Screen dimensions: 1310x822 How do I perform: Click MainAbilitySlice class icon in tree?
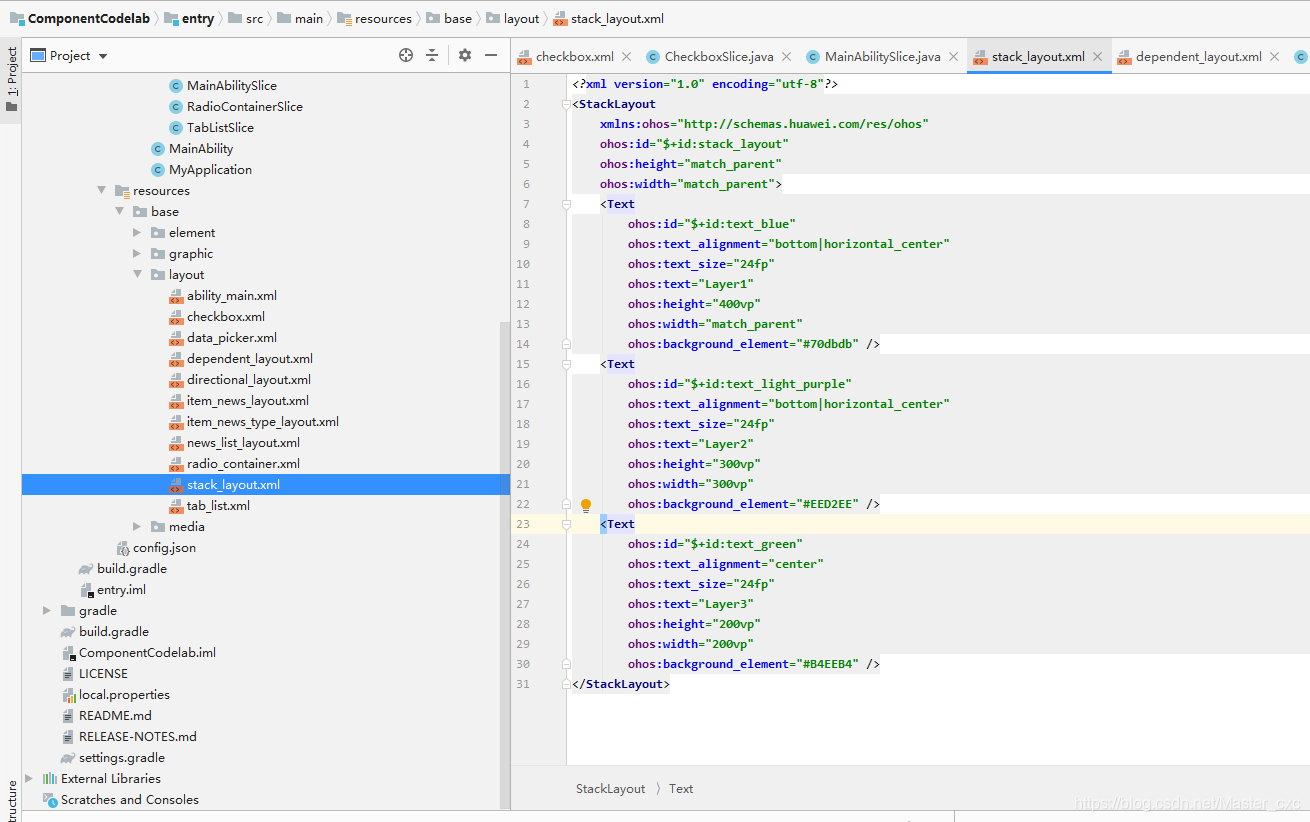176,86
